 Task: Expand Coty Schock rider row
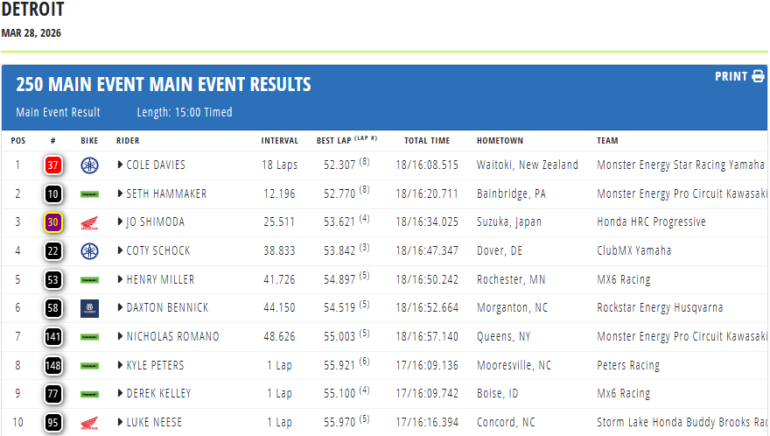click(x=120, y=251)
